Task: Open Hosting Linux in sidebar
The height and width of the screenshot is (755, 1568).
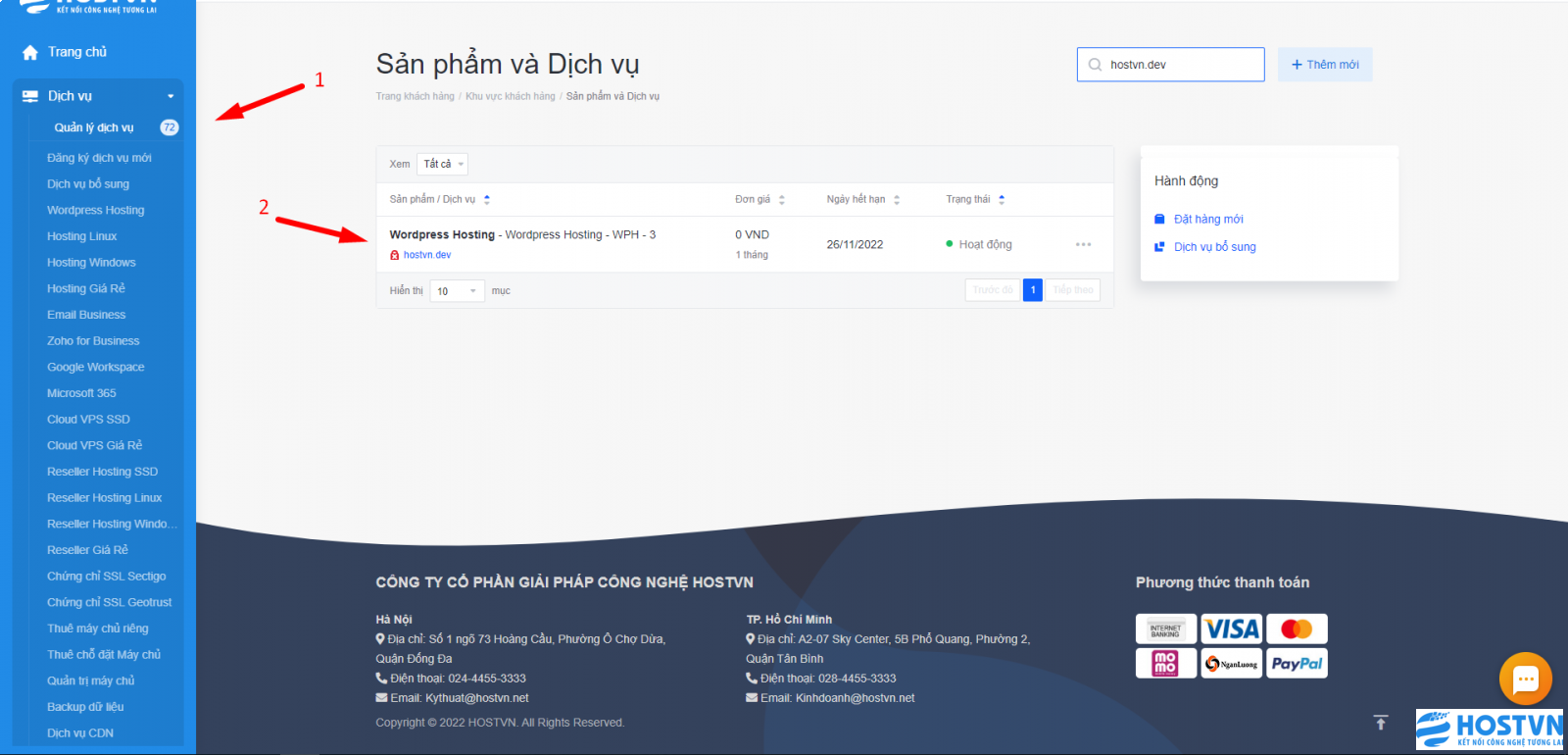Action: tap(82, 236)
